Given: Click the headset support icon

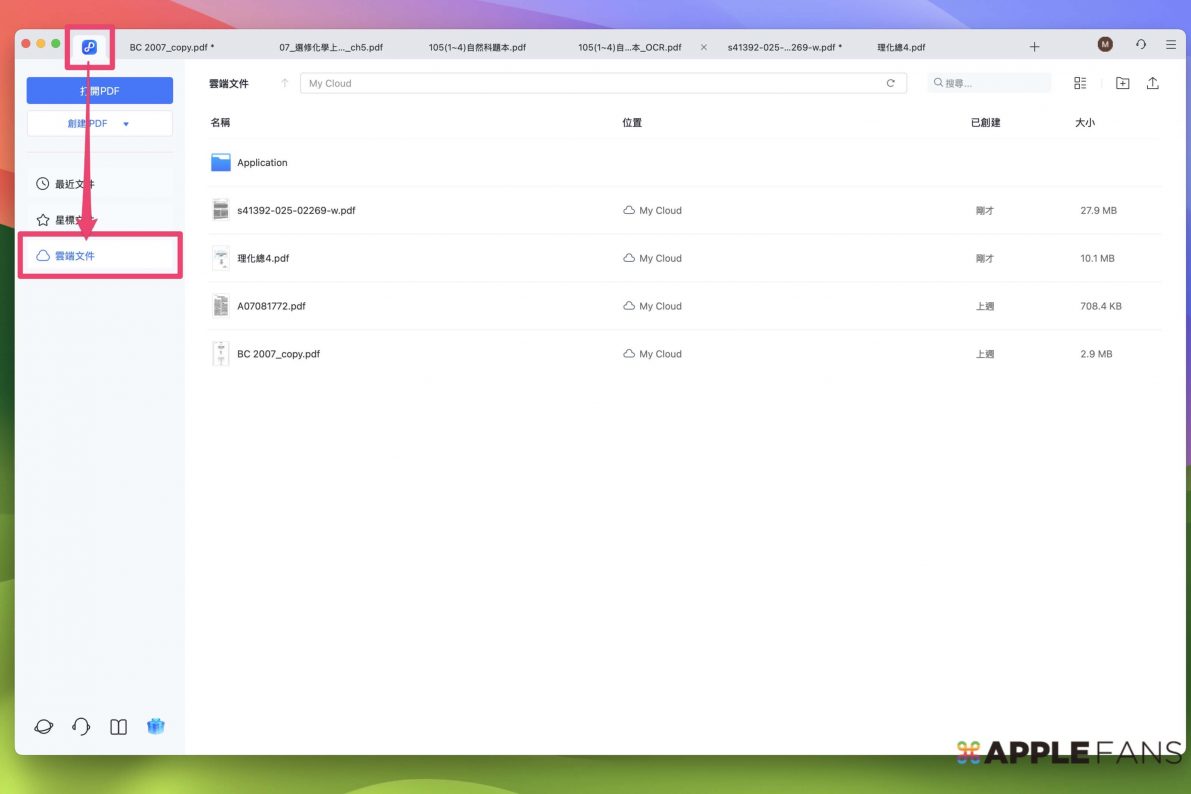Looking at the screenshot, I should pyautogui.click(x=81, y=727).
